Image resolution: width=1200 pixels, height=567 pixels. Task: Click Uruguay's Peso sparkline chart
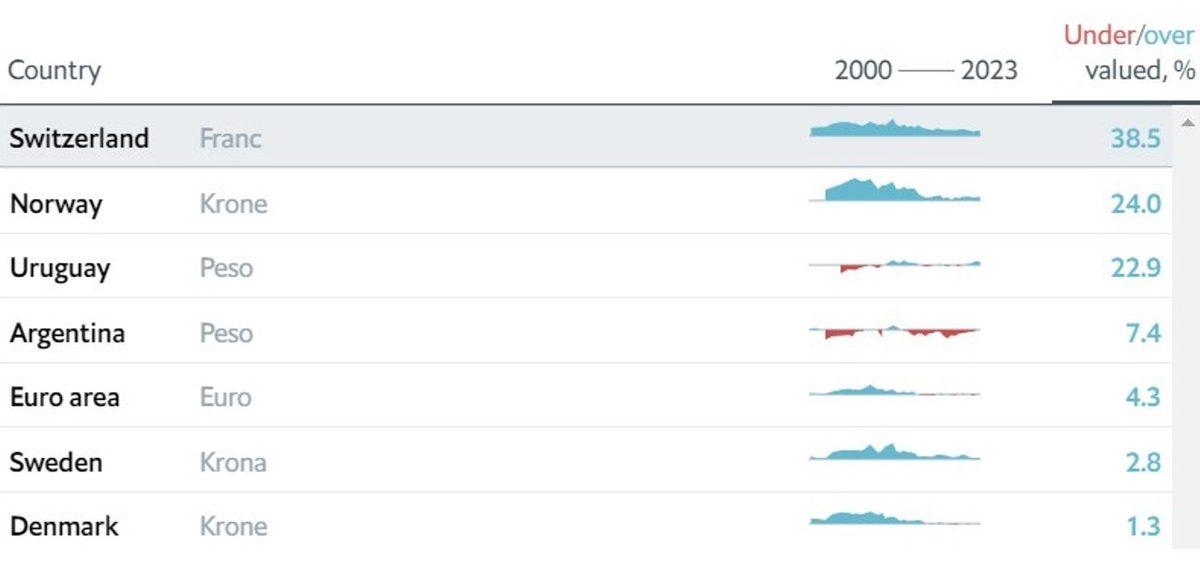pos(895,265)
